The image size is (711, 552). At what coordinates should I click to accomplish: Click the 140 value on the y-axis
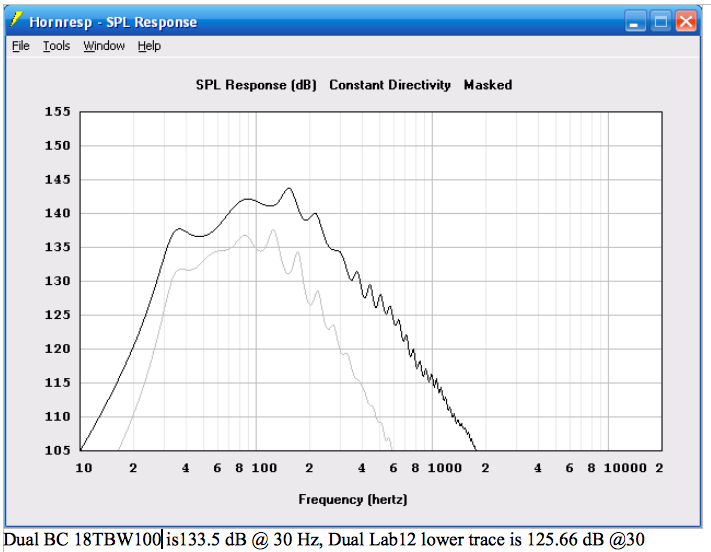point(58,213)
